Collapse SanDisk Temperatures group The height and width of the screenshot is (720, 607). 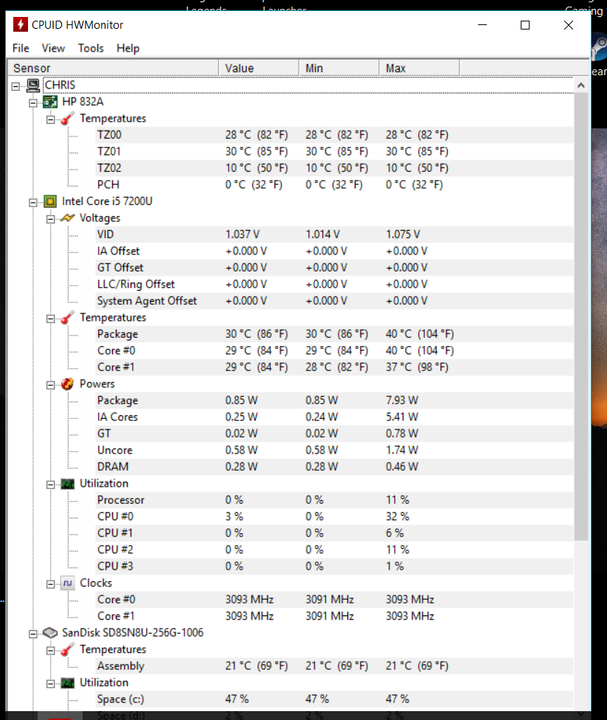coord(51,650)
